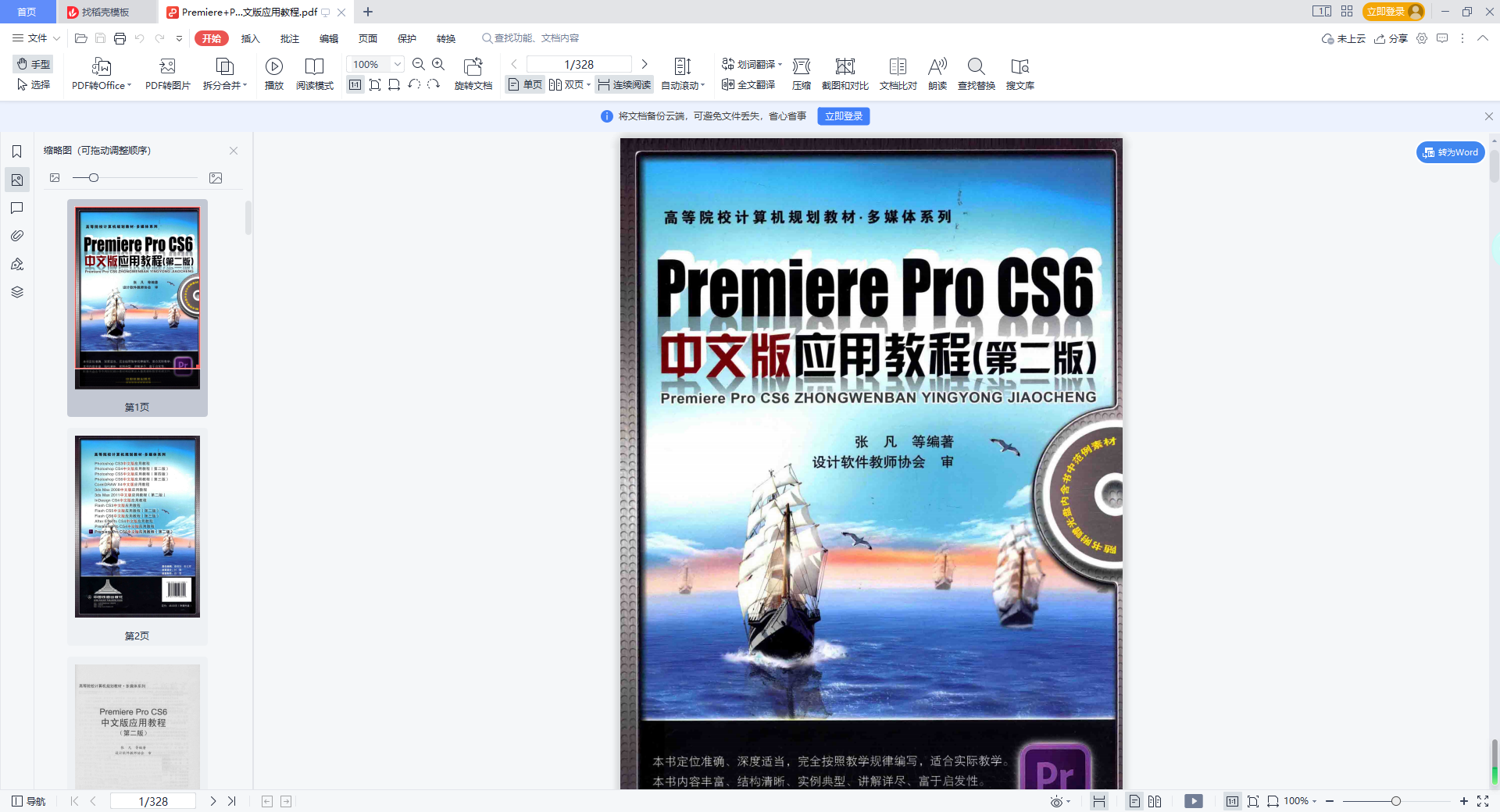
Task: Switch to the 编辑 (Edit) ribbon tab
Action: click(328, 38)
